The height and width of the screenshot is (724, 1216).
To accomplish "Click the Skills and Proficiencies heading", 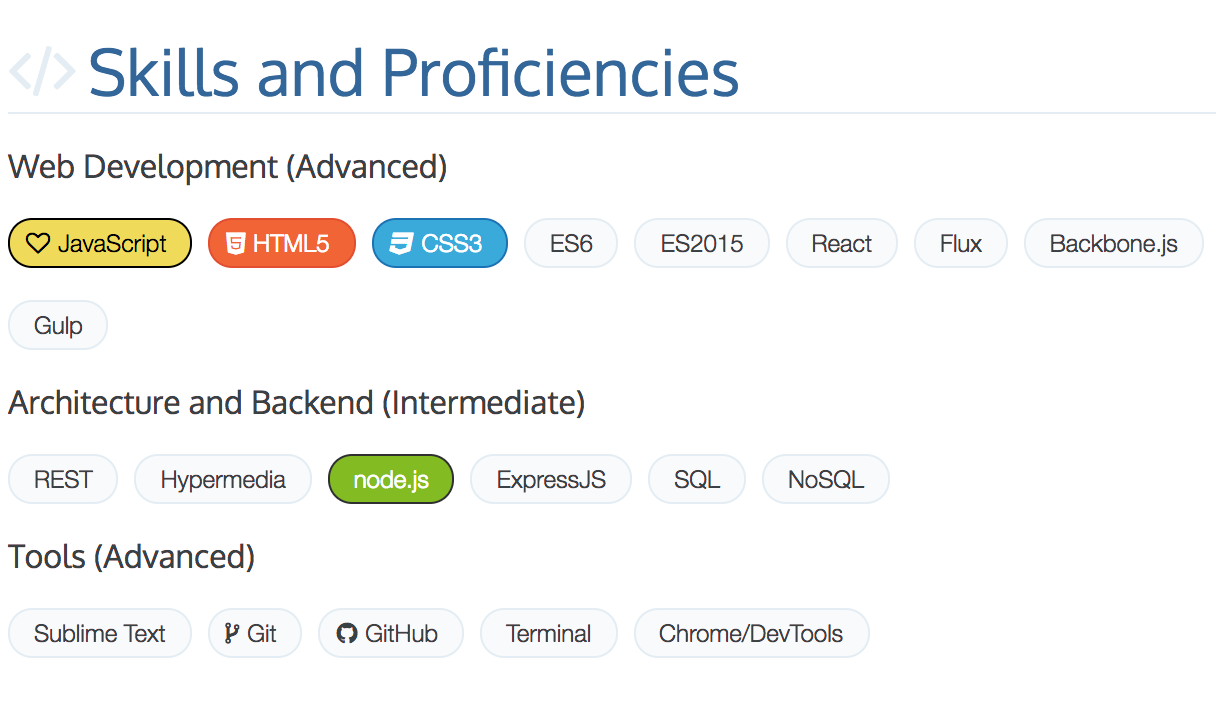I will coord(413,72).
